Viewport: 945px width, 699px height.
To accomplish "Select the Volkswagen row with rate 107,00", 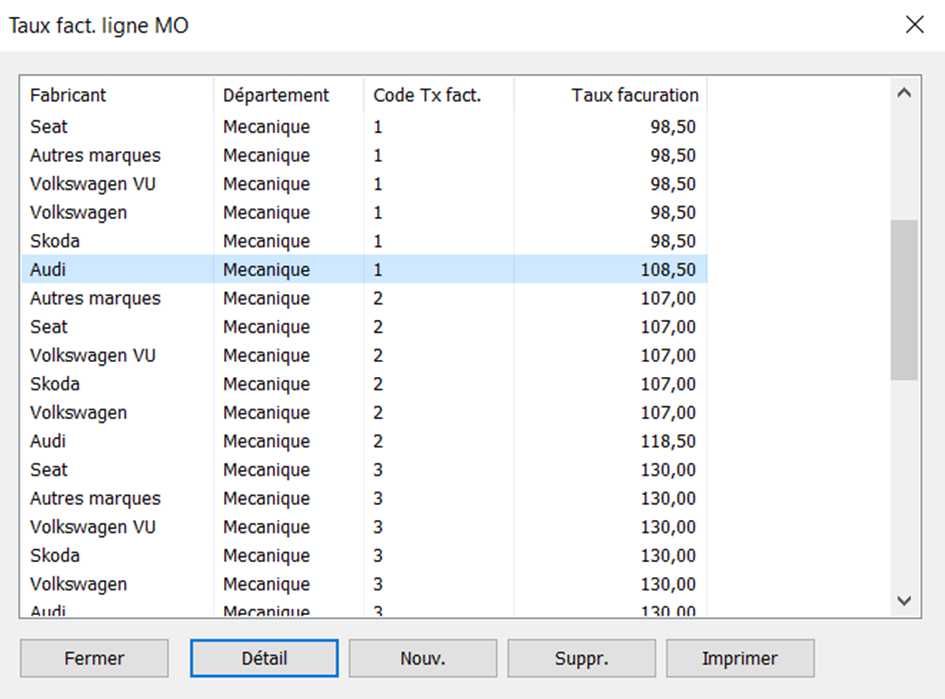I will coord(364,413).
